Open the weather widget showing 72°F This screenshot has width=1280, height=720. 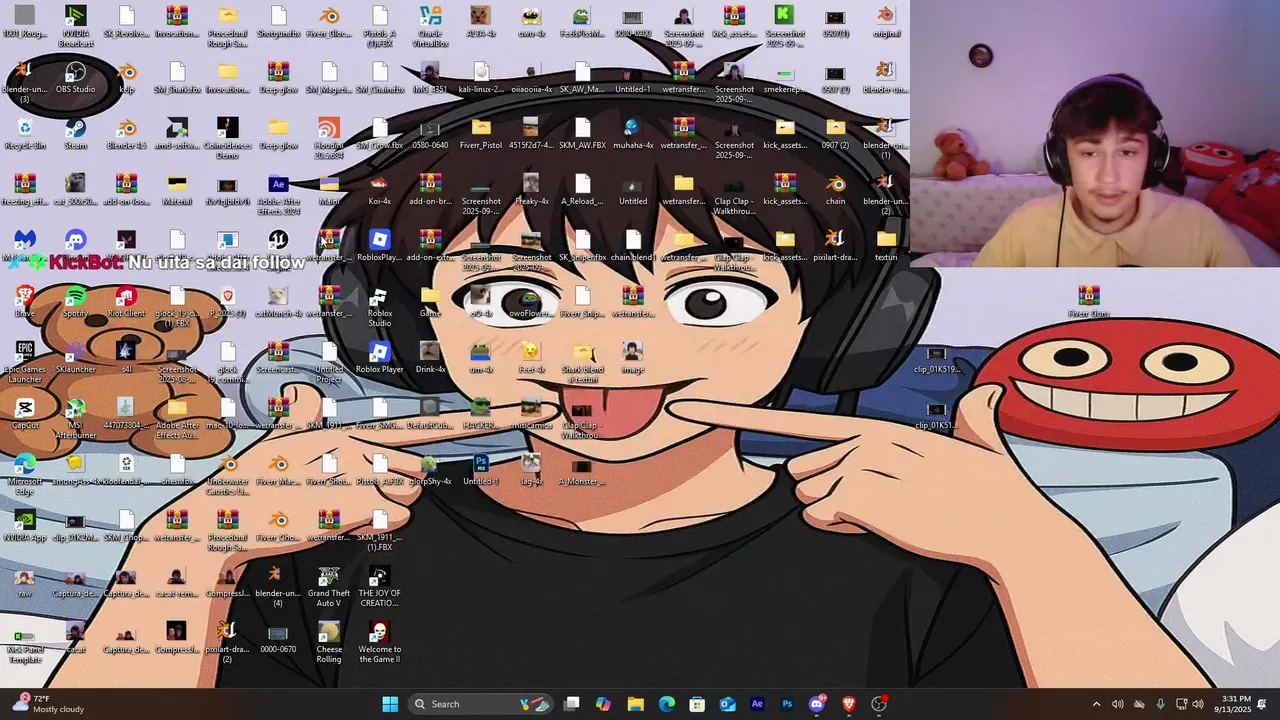[49, 704]
